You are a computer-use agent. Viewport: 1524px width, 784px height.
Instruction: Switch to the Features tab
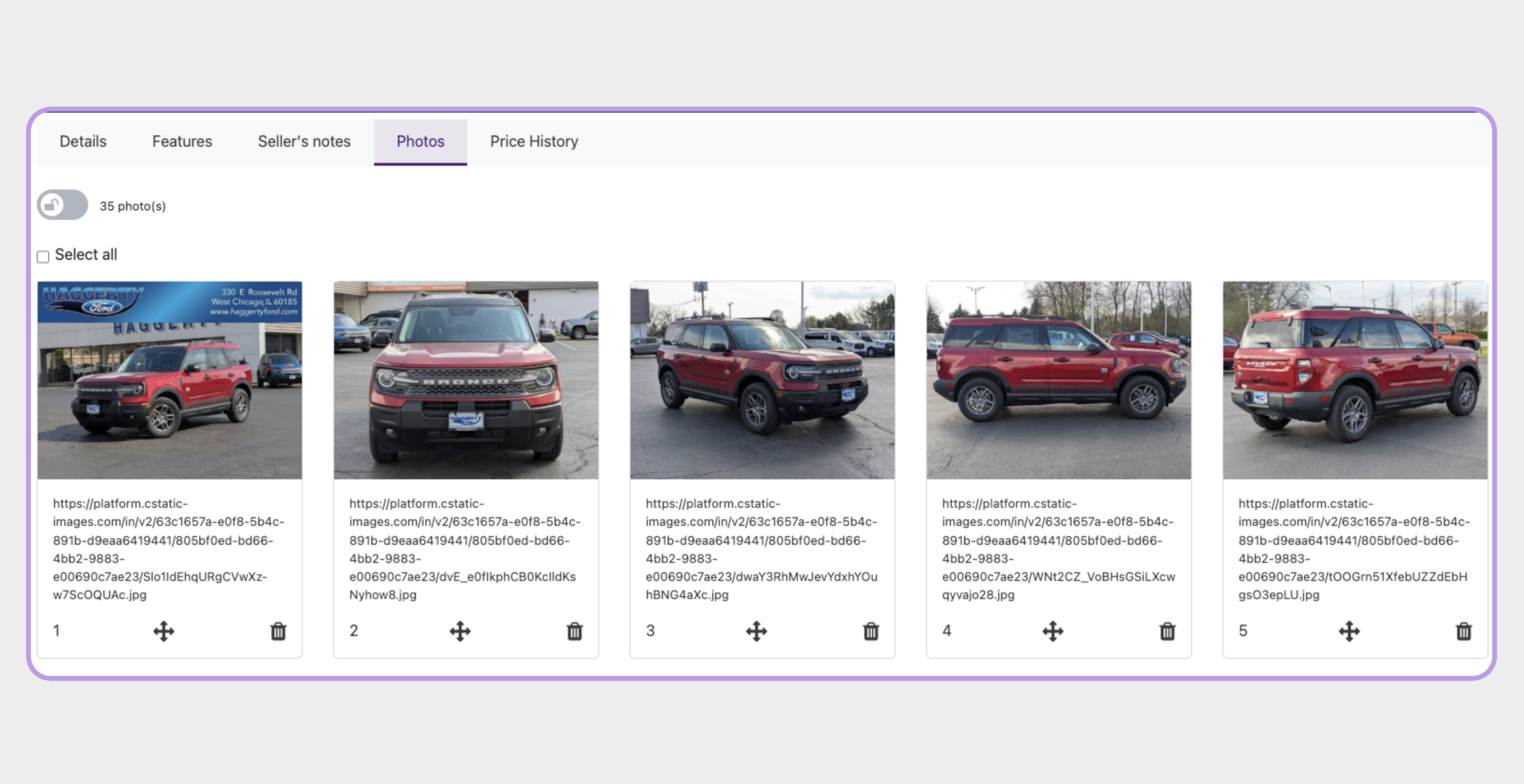(182, 142)
